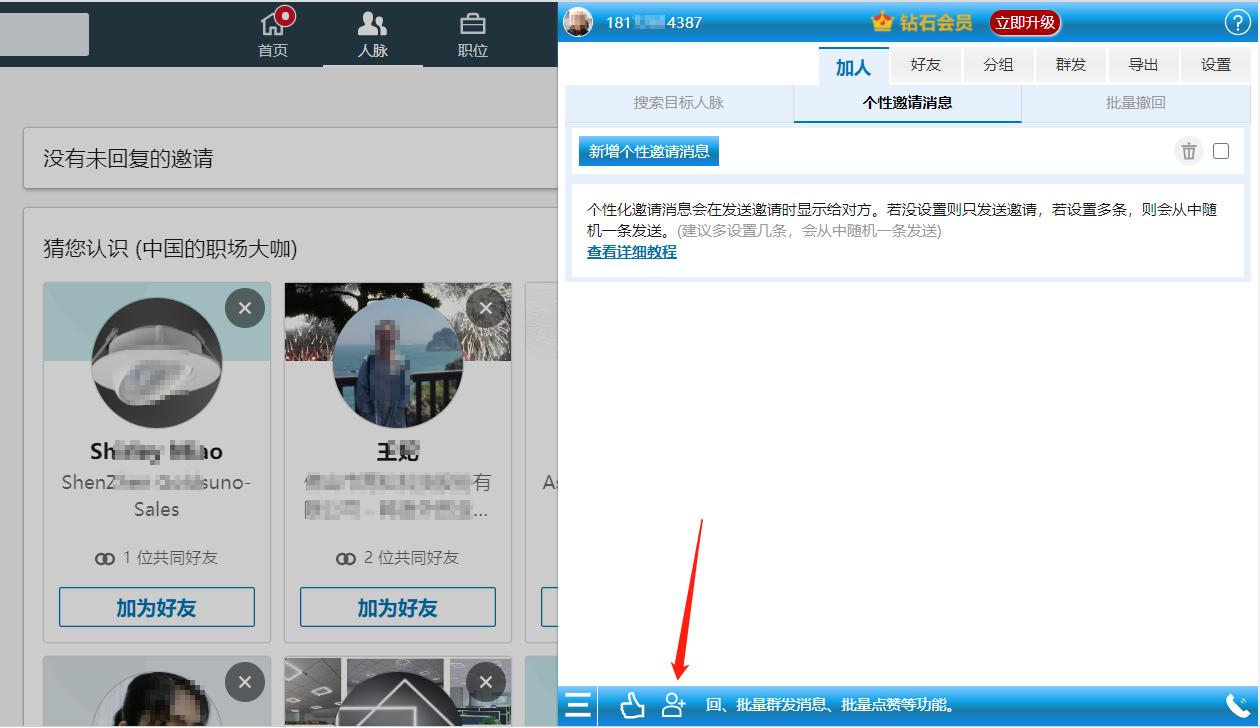The width and height of the screenshot is (1260, 728).
Task: Click 加为好友 button for 王妮
Action: click(397, 607)
